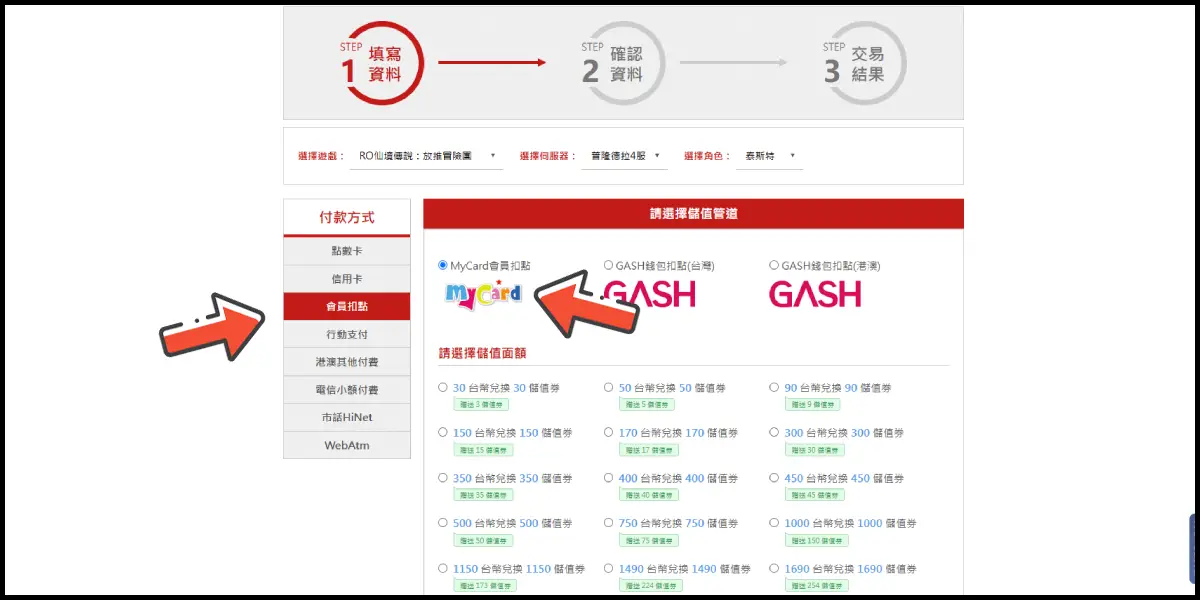This screenshot has width=1200, height=600.
Task: Select the GASH錢包扣點(港澳) radio button
Action: click(774, 265)
